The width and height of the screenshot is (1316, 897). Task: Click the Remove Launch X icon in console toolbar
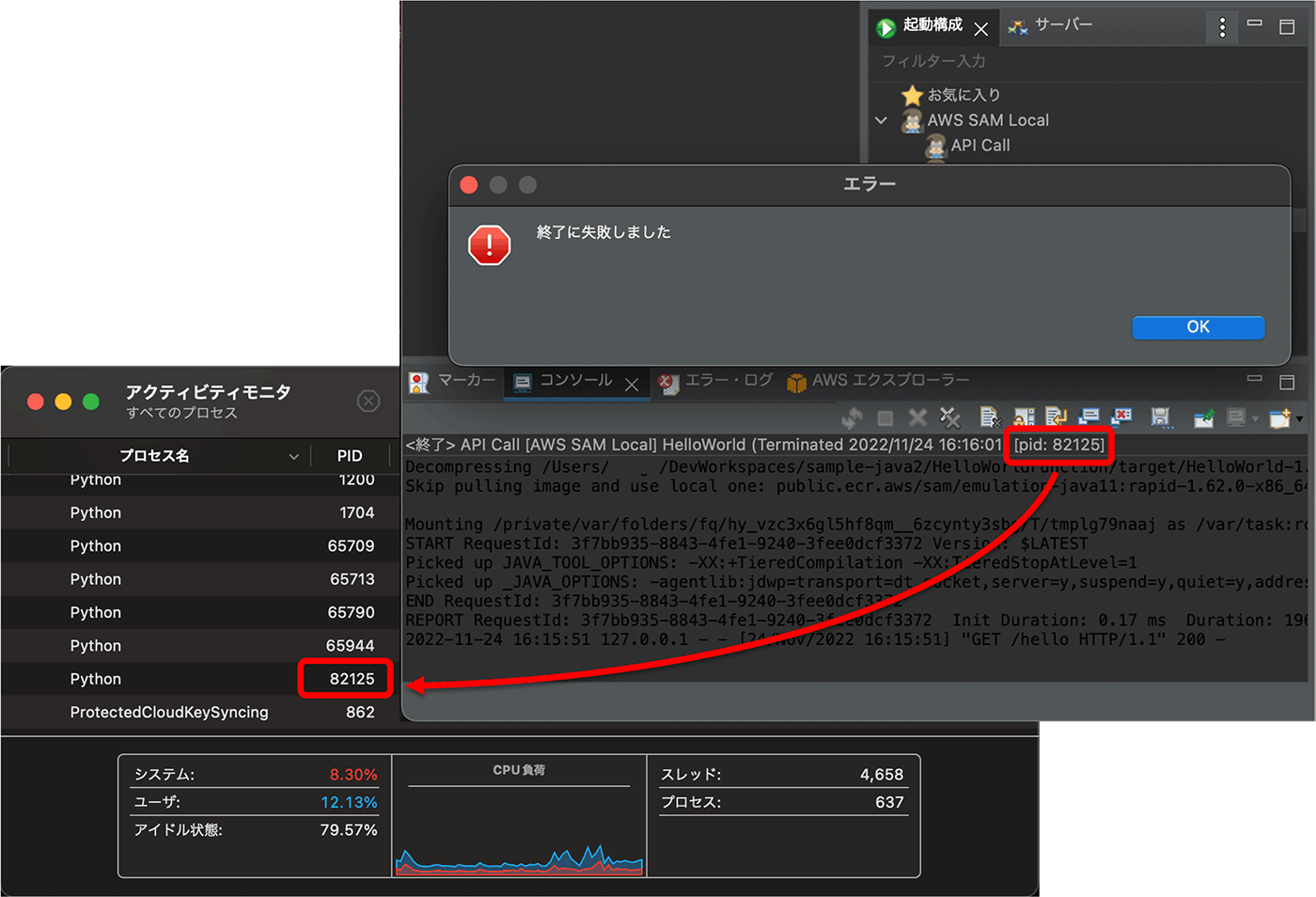pos(917,417)
